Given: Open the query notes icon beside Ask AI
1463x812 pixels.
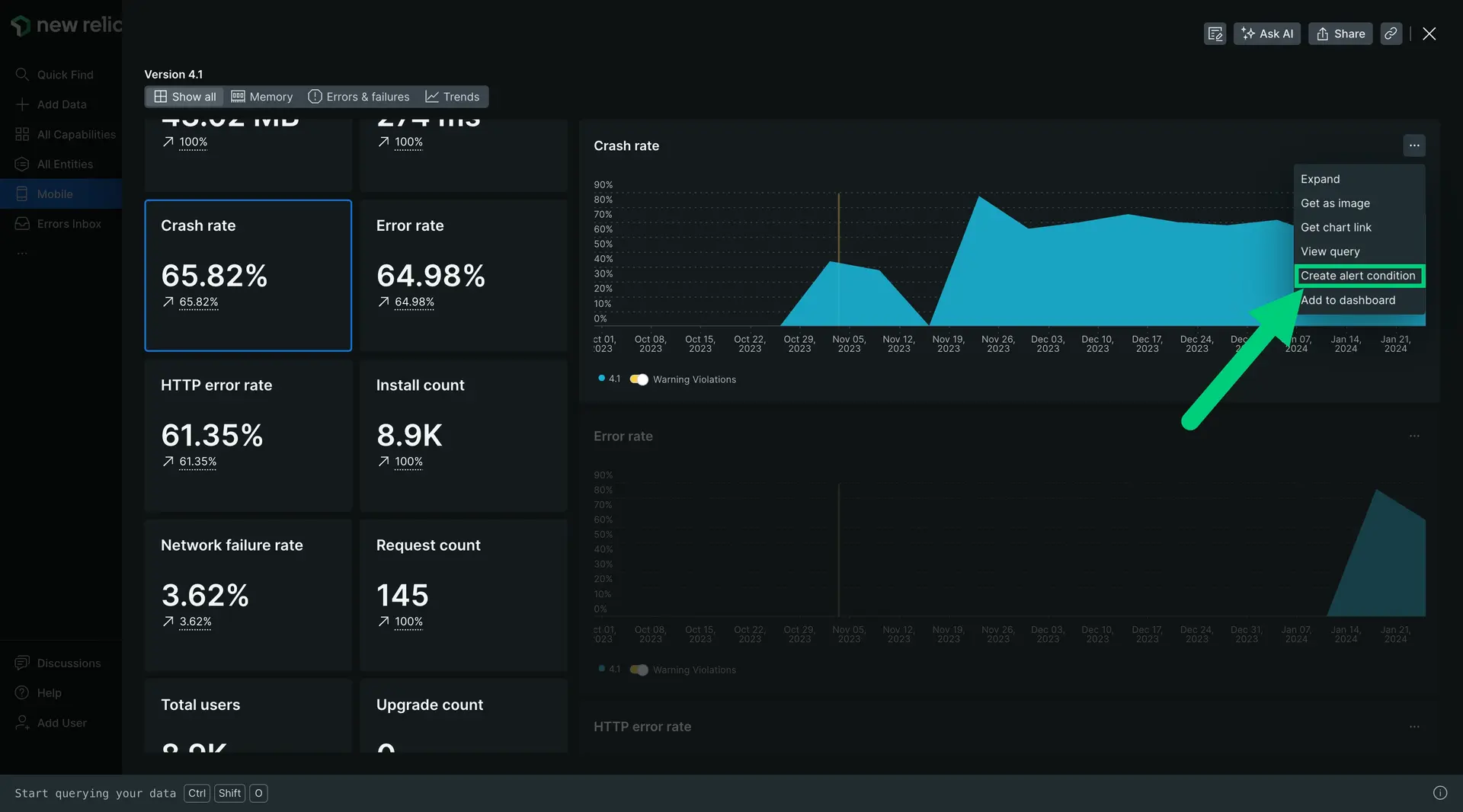Looking at the screenshot, I should [x=1215, y=34].
